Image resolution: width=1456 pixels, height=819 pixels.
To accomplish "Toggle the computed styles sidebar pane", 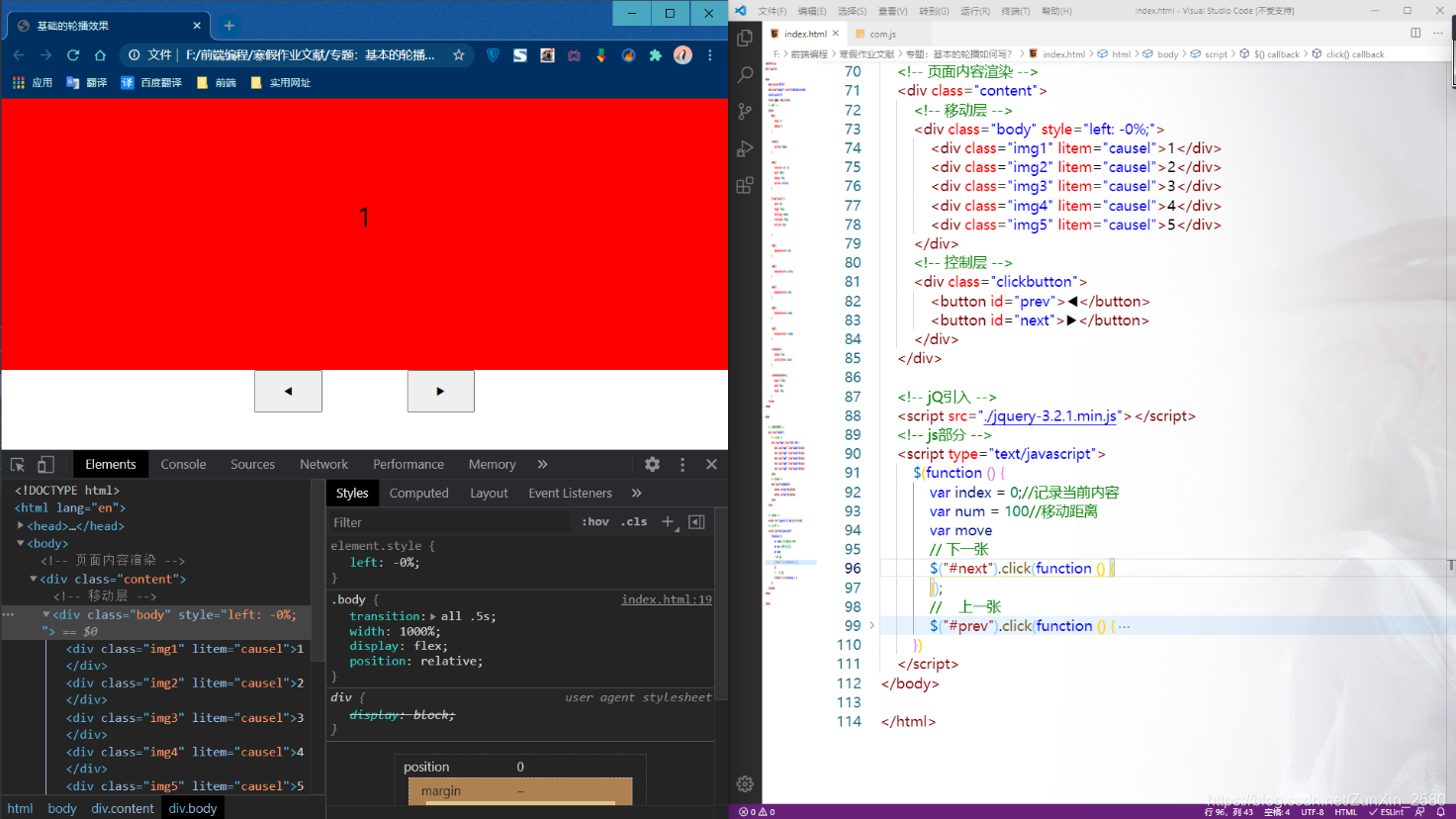I will click(x=696, y=522).
